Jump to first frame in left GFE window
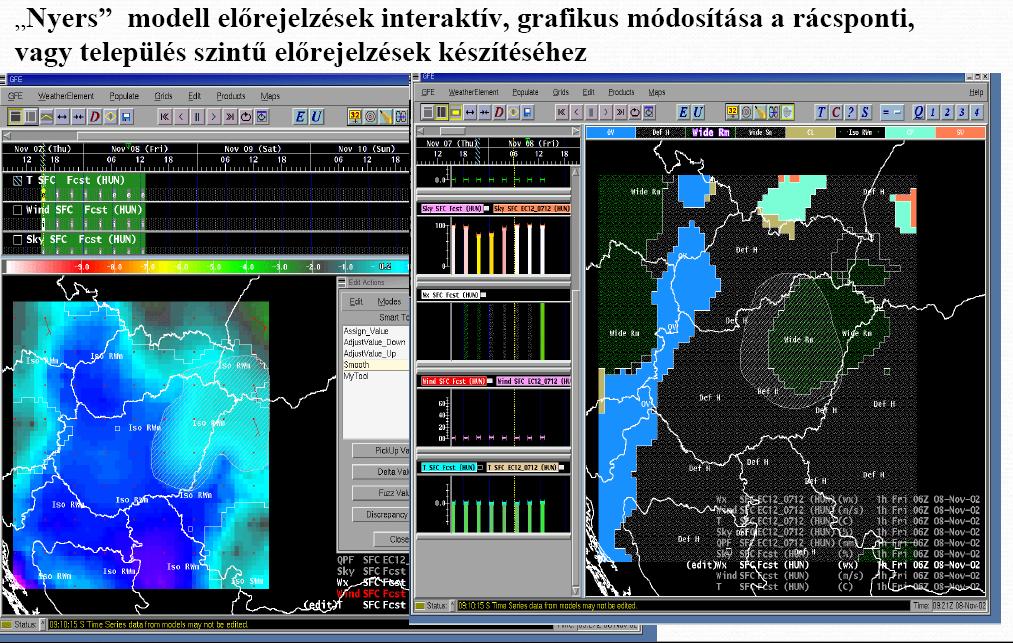Image resolution: width=1013 pixels, height=643 pixels. coord(165,117)
